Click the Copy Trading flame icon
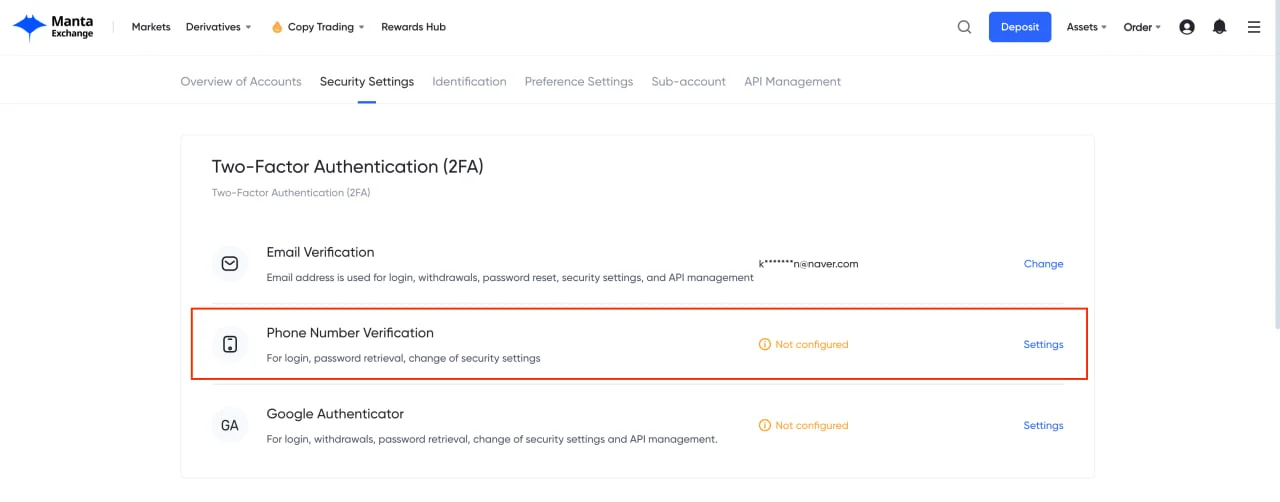Viewport: 1280px width, 502px height. click(277, 27)
